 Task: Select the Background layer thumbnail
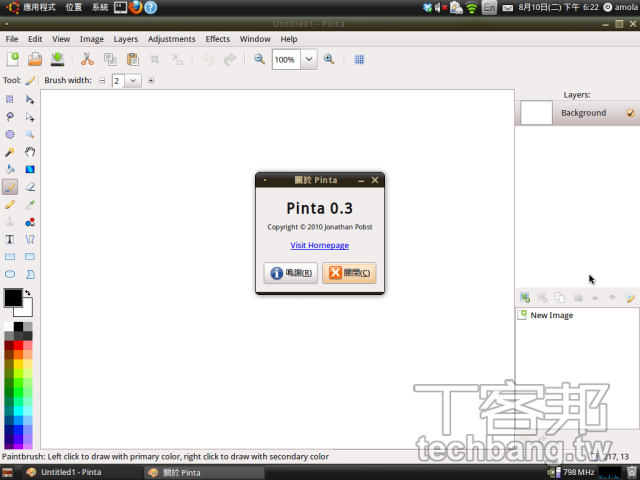click(536, 113)
